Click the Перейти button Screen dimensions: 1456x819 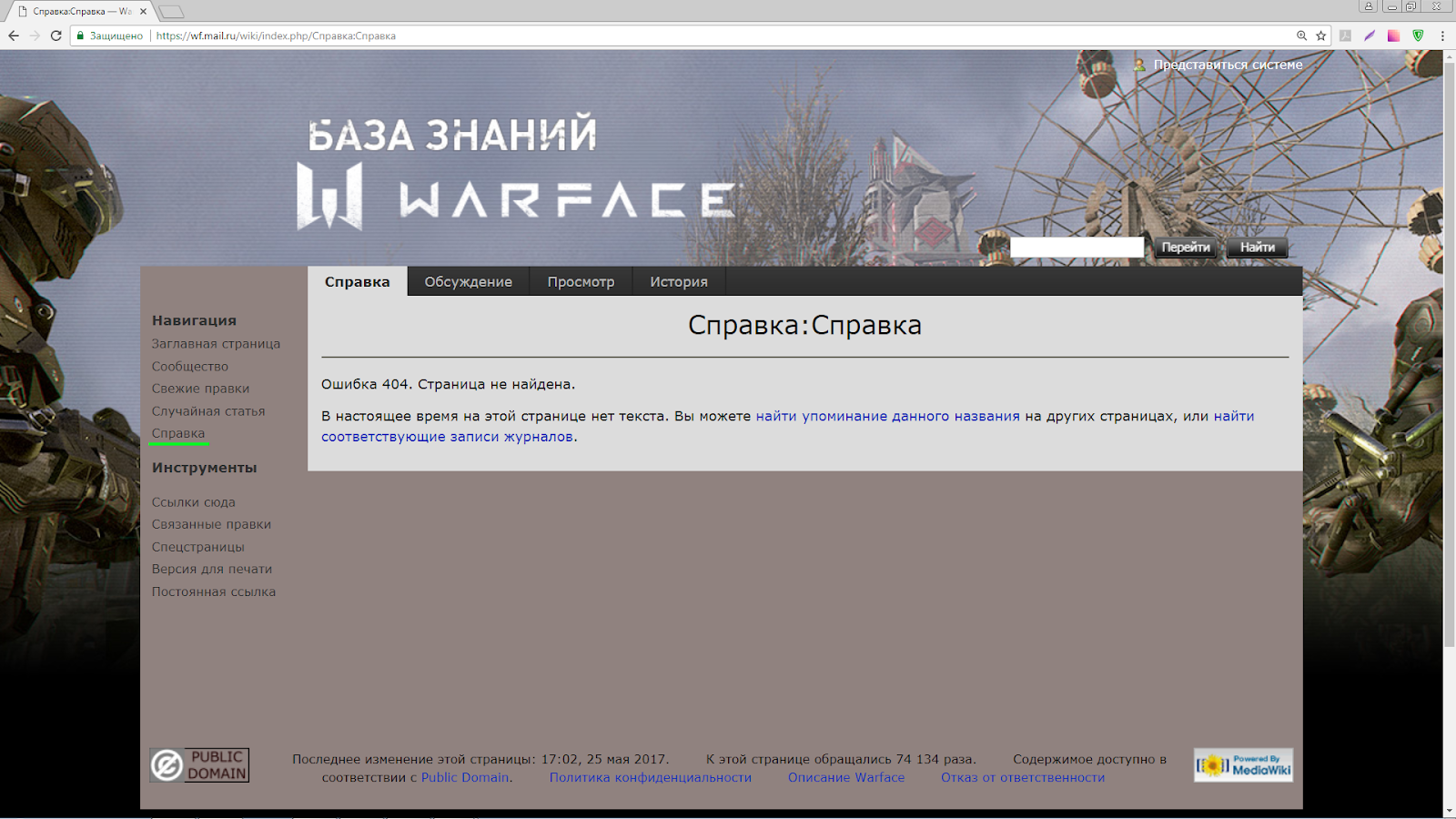1186,248
